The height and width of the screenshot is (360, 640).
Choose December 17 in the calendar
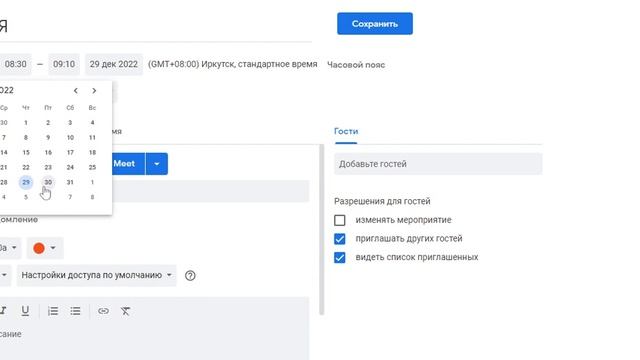70,152
